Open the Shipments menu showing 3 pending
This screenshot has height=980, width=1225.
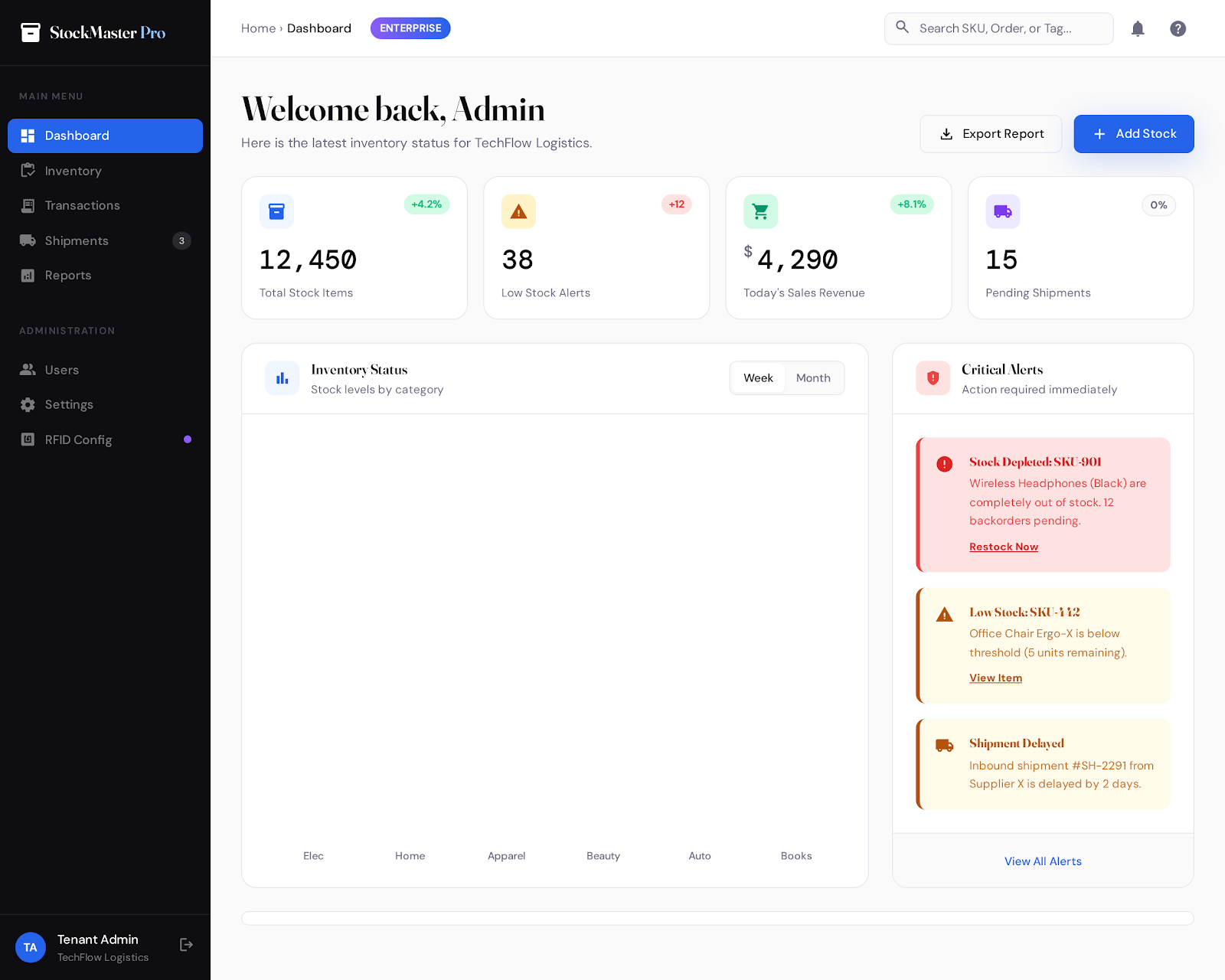(x=75, y=240)
